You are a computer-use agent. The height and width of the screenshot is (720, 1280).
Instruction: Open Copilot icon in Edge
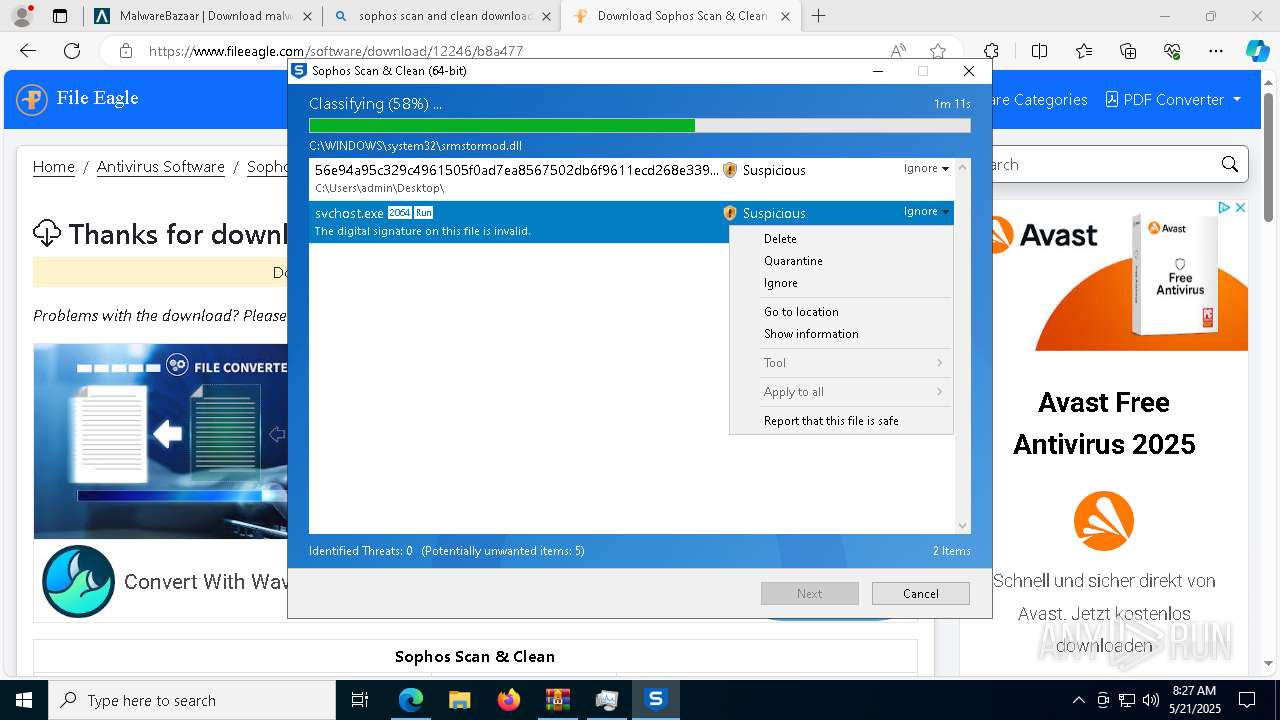point(1257,51)
